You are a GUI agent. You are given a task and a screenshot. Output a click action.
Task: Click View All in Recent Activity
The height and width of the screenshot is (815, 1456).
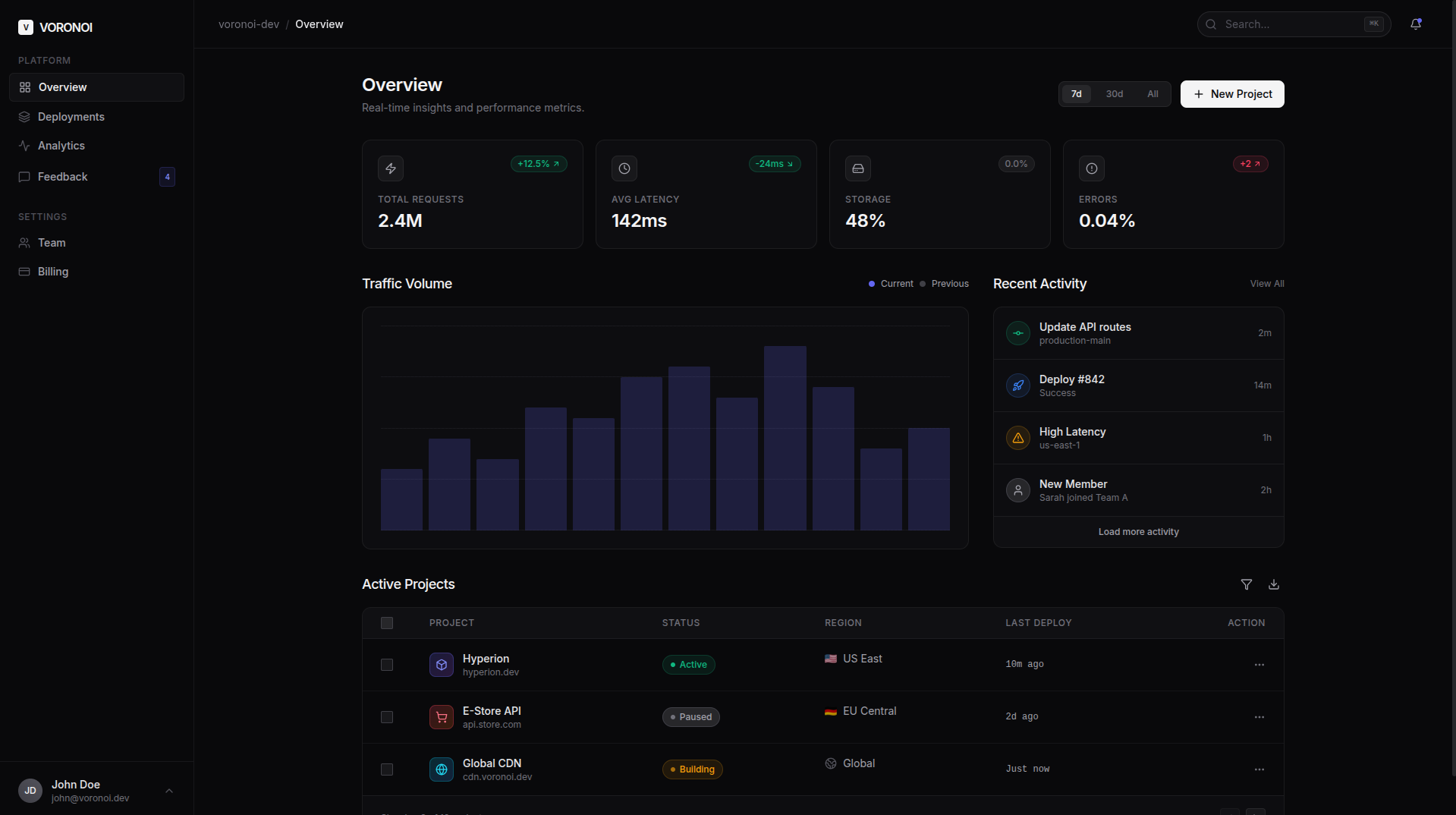coord(1266,283)
